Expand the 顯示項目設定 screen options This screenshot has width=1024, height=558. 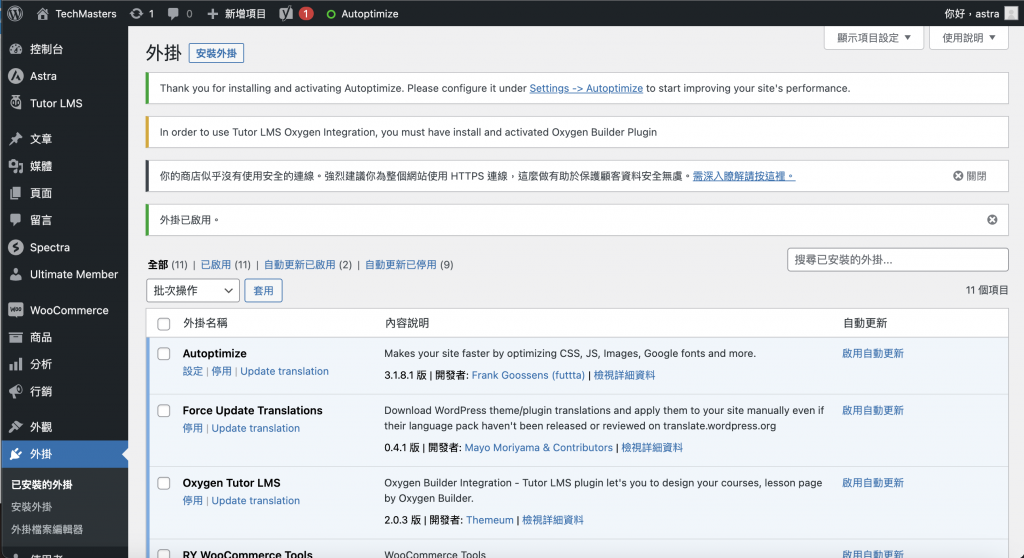point(874,38)
